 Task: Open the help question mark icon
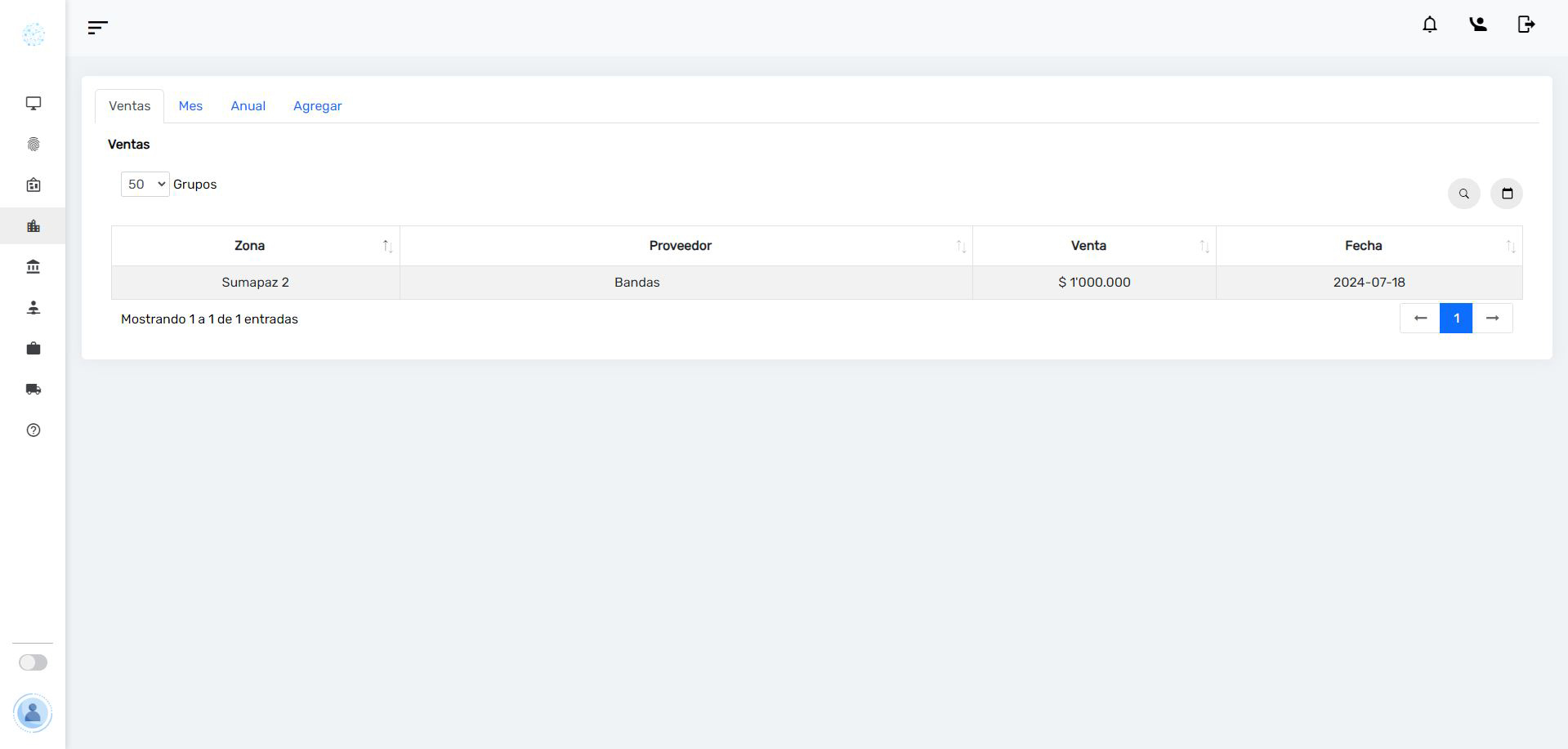click(33, 430)
